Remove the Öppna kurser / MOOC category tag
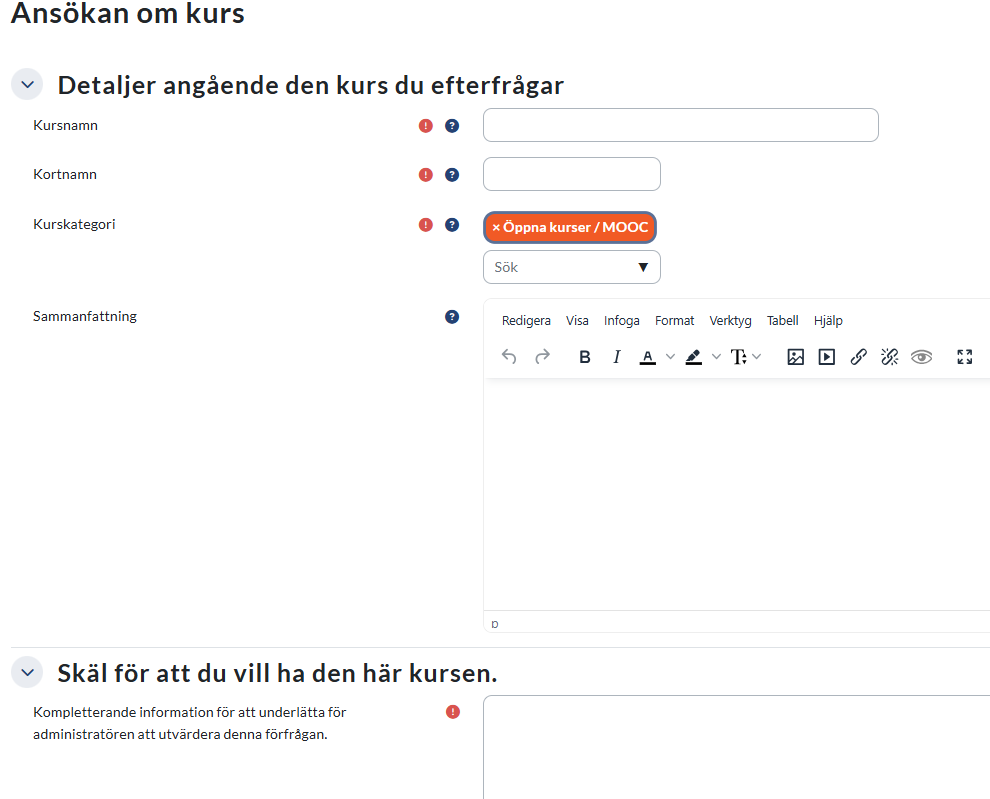Viewport: 990px width, 799px height. (x=570, y=227)
